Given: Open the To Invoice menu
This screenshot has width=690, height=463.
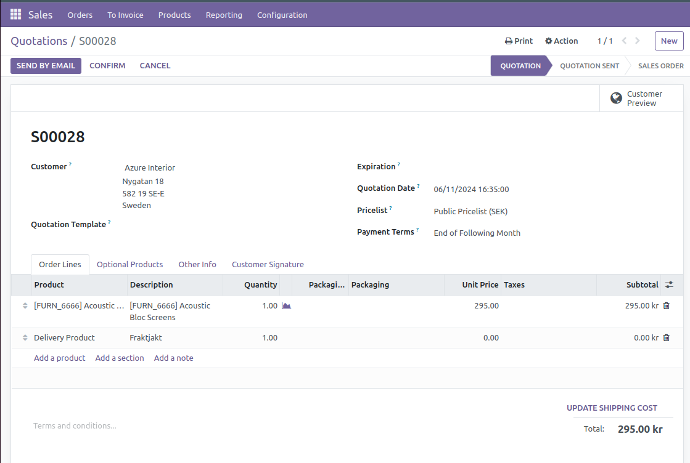Looking at the screenshot, I should 125,15.
